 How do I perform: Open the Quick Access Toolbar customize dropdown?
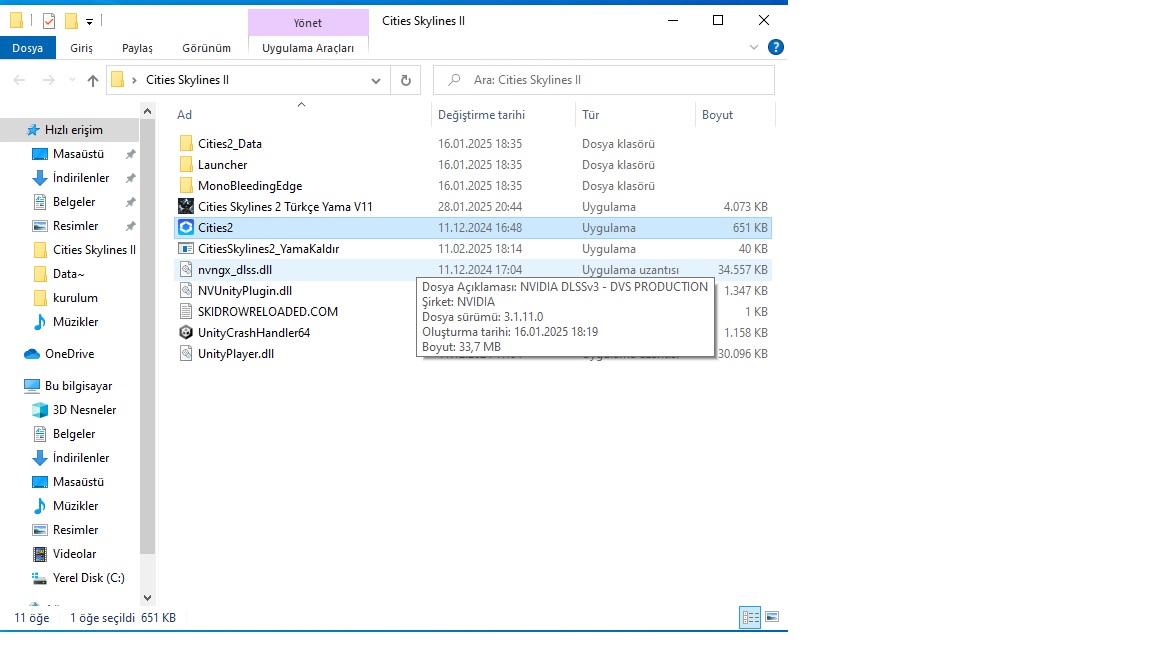(90, 21)
